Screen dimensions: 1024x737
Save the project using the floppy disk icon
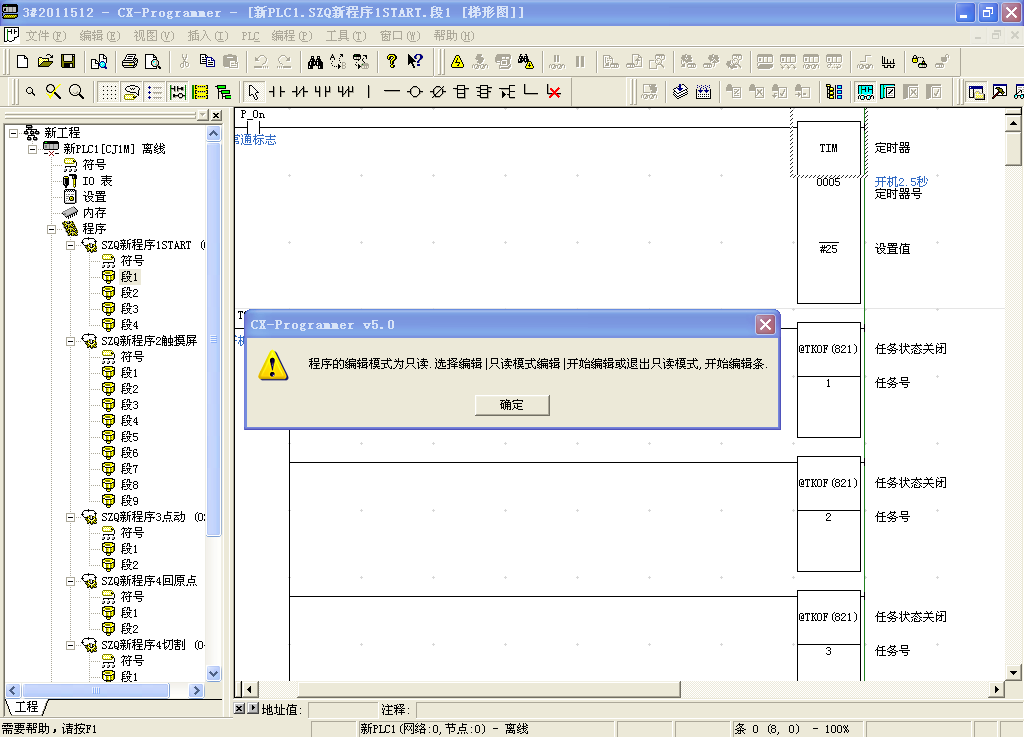tap(68, 61)
